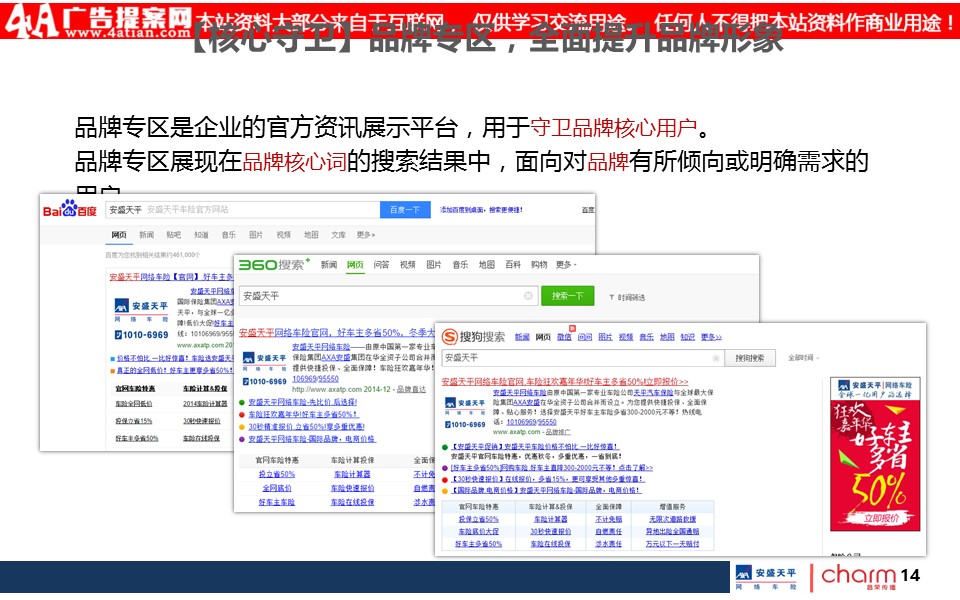The image size is (960, 600).
Task: Click 投立省50% in 360 table
Action: [277, 474]
